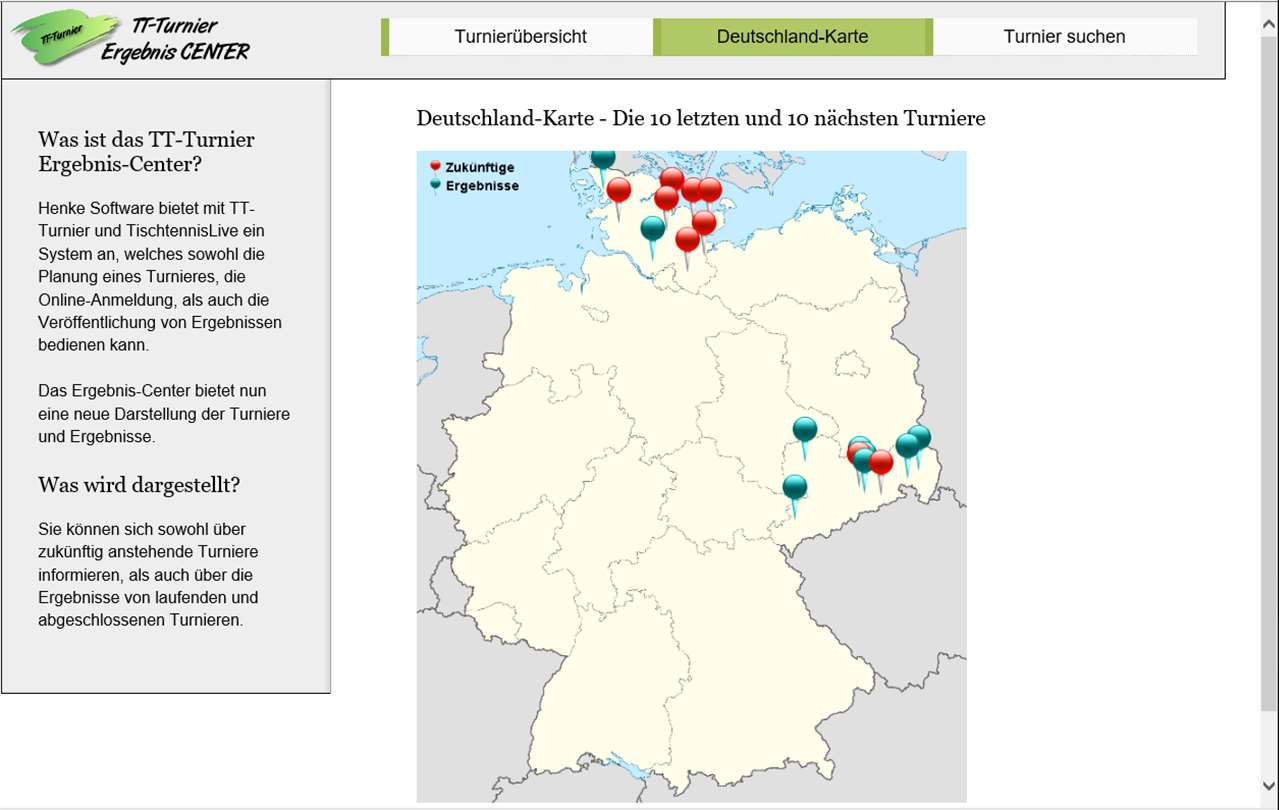
Task: Select the lone red pin on the North Sea coast
Action: point(619,190)
